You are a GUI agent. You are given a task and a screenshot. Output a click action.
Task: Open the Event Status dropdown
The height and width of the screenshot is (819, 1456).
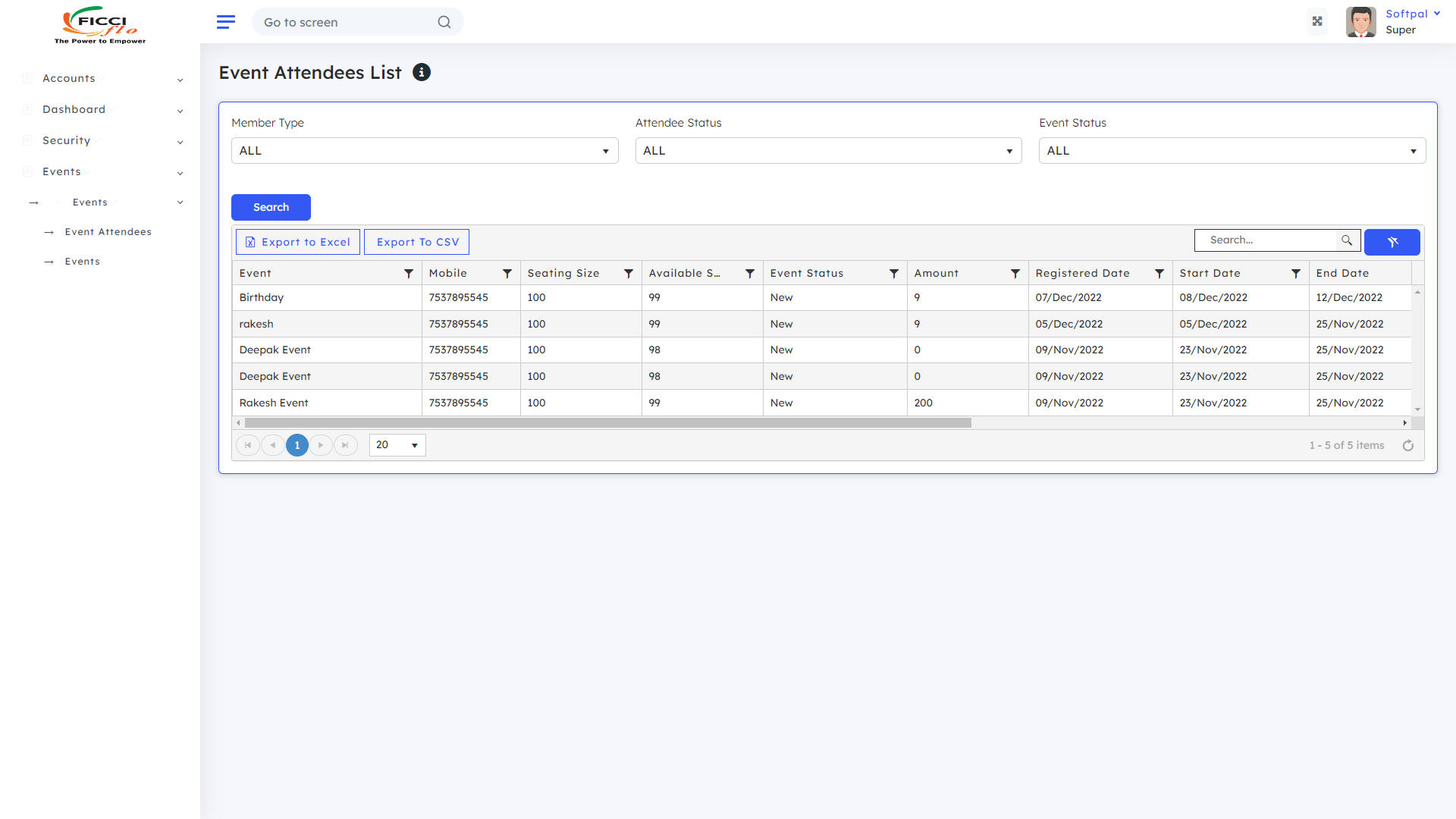1232,151
